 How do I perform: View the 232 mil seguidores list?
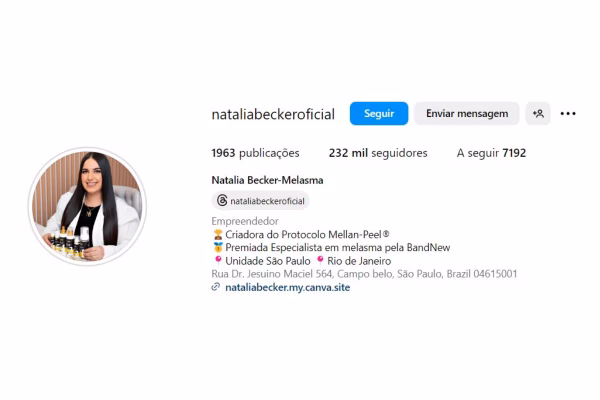click(x=378, y=153)
